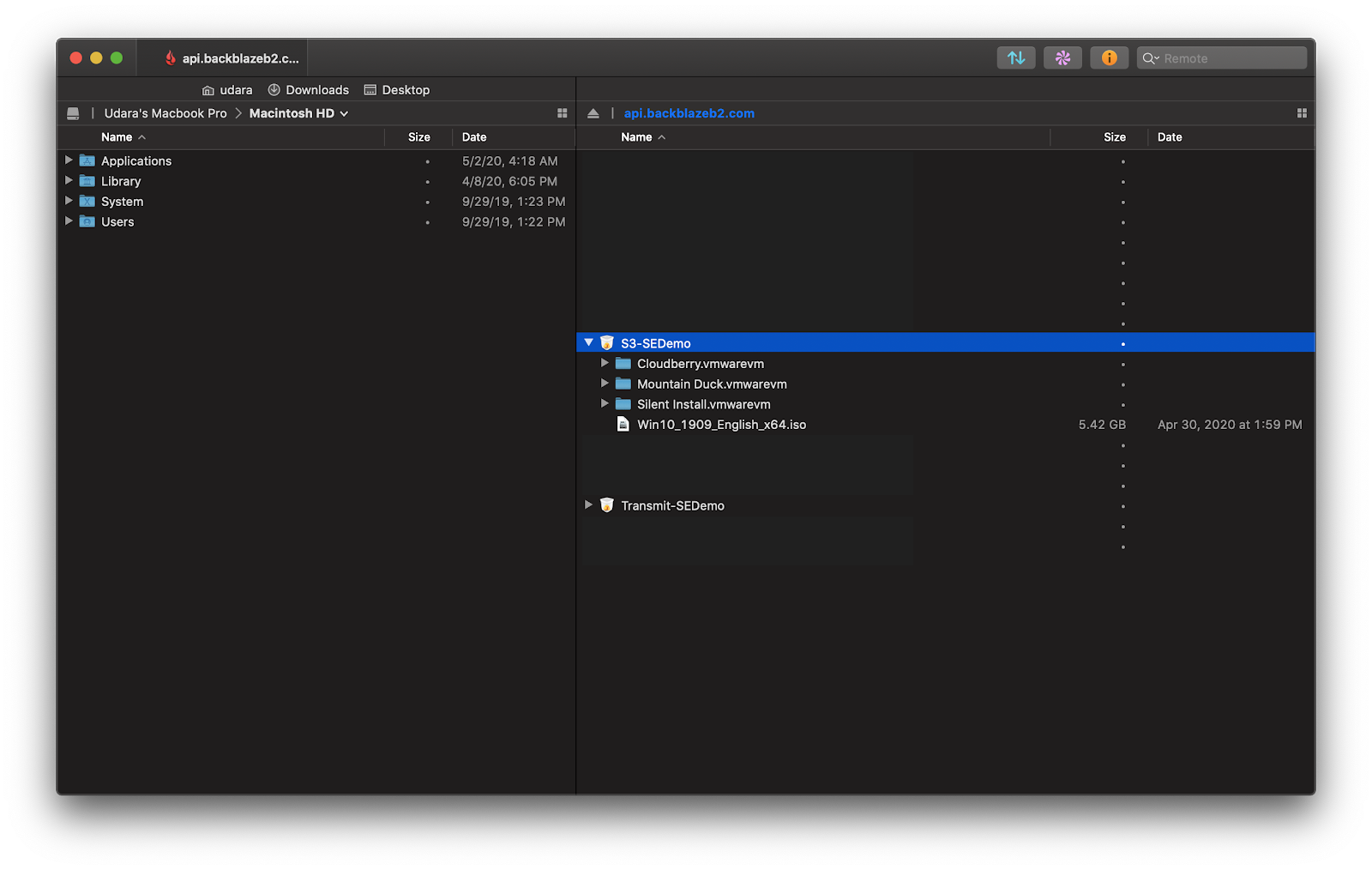
Task: Expand the Applications folder
Action: 69,160
